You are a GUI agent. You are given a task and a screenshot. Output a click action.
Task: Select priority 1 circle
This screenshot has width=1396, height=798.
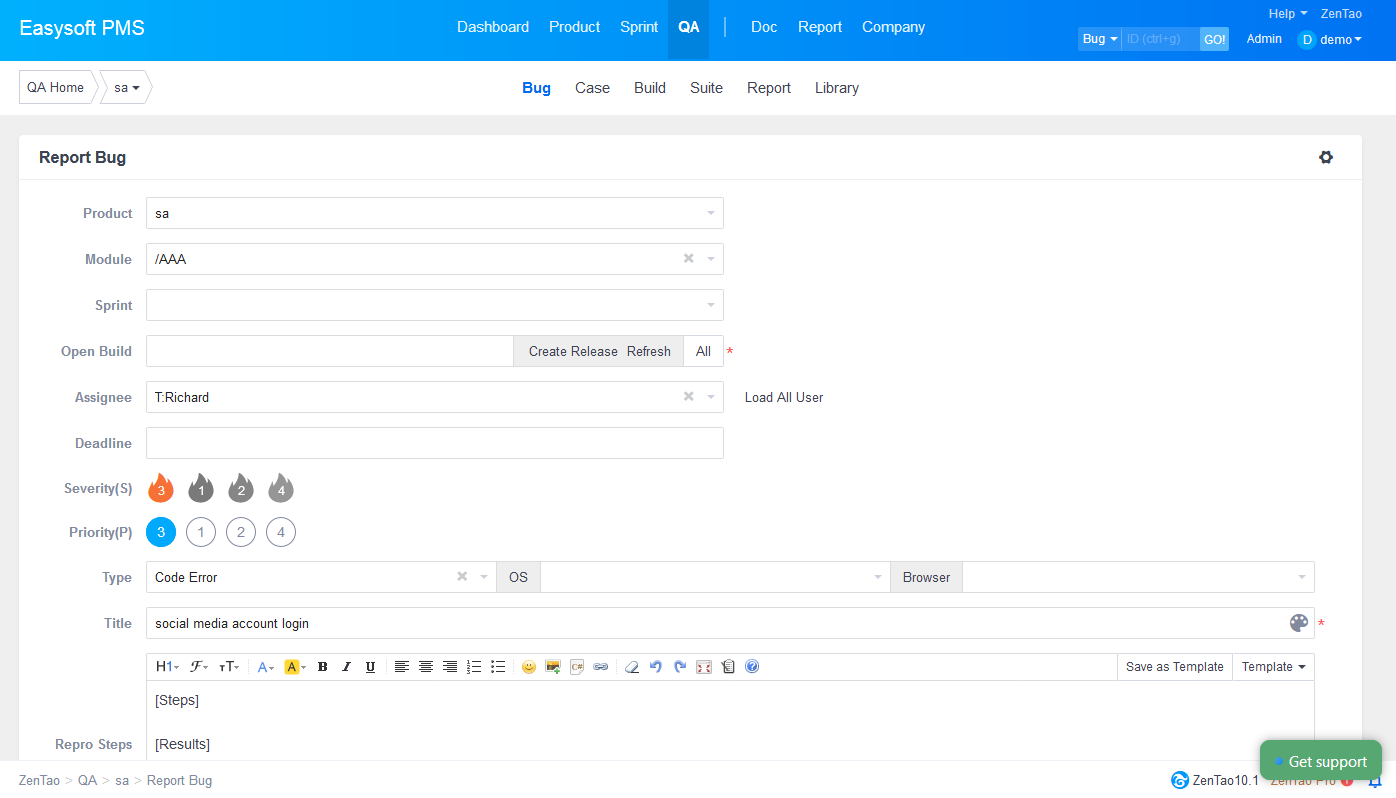click(x=201, y=533)
